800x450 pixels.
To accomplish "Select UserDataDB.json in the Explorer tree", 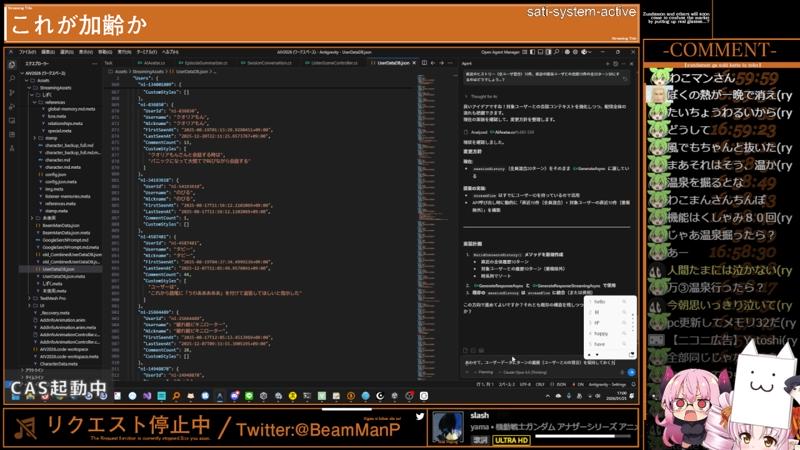I will pos(61,269).
